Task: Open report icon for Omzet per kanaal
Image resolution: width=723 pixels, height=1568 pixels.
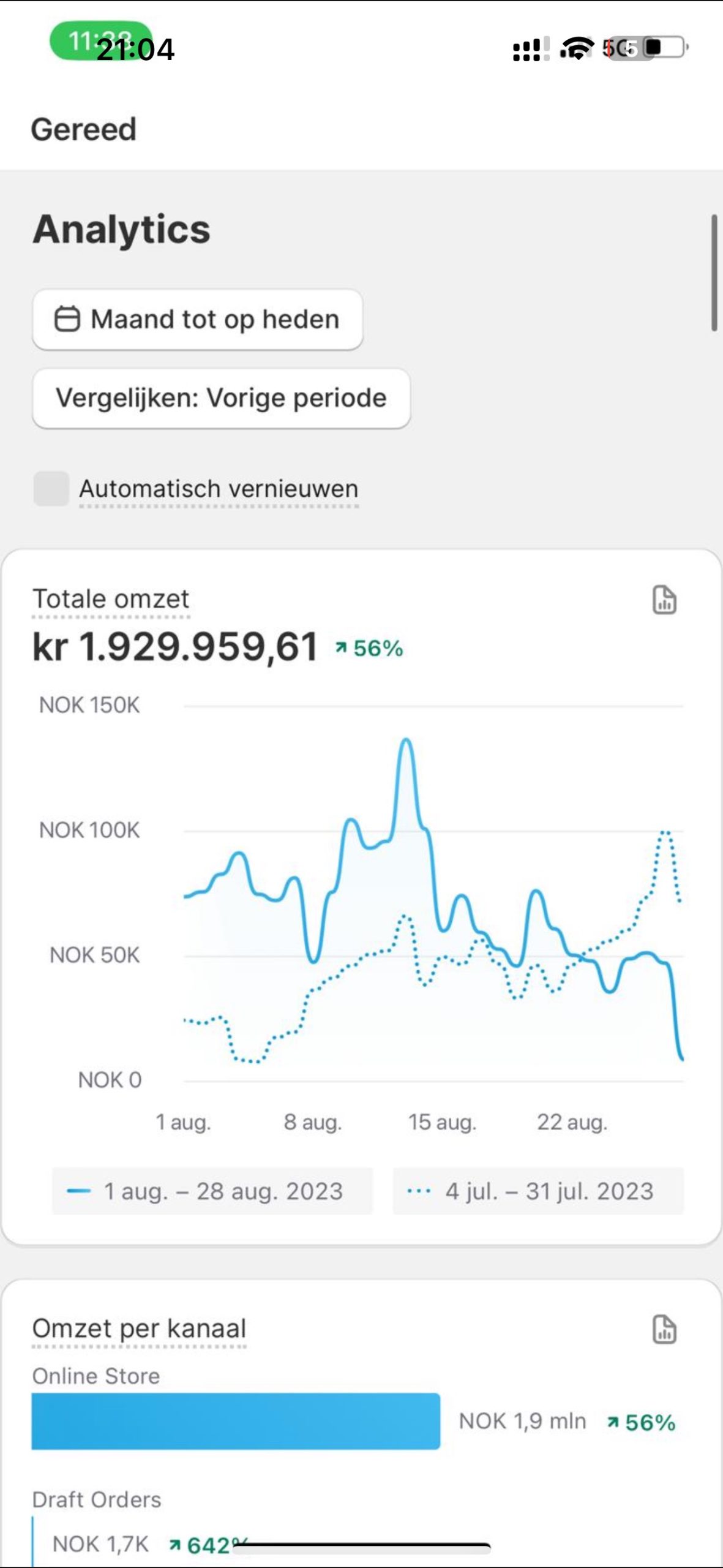Action: click(x=664, y=1329)
